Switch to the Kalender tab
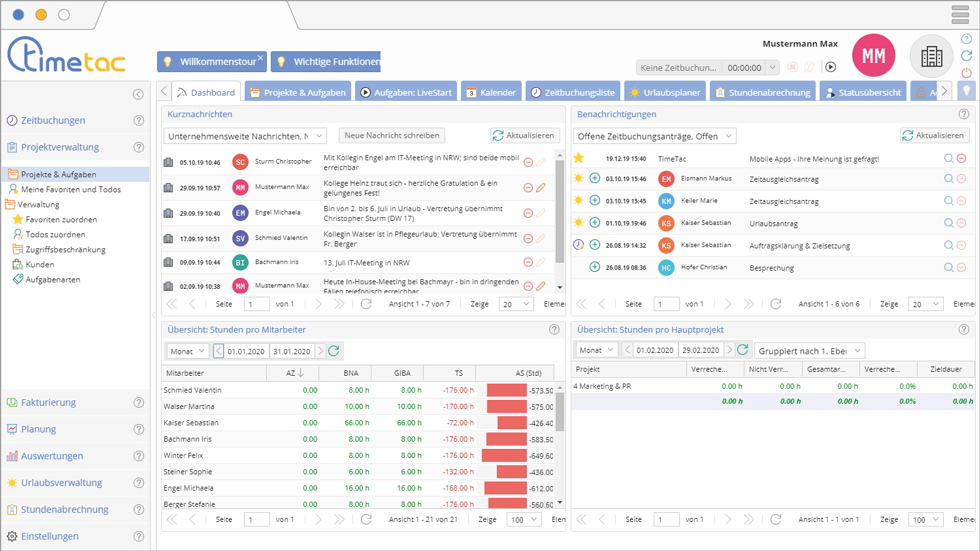This screenshot has height=551, width=980. (x=490, y=92)
